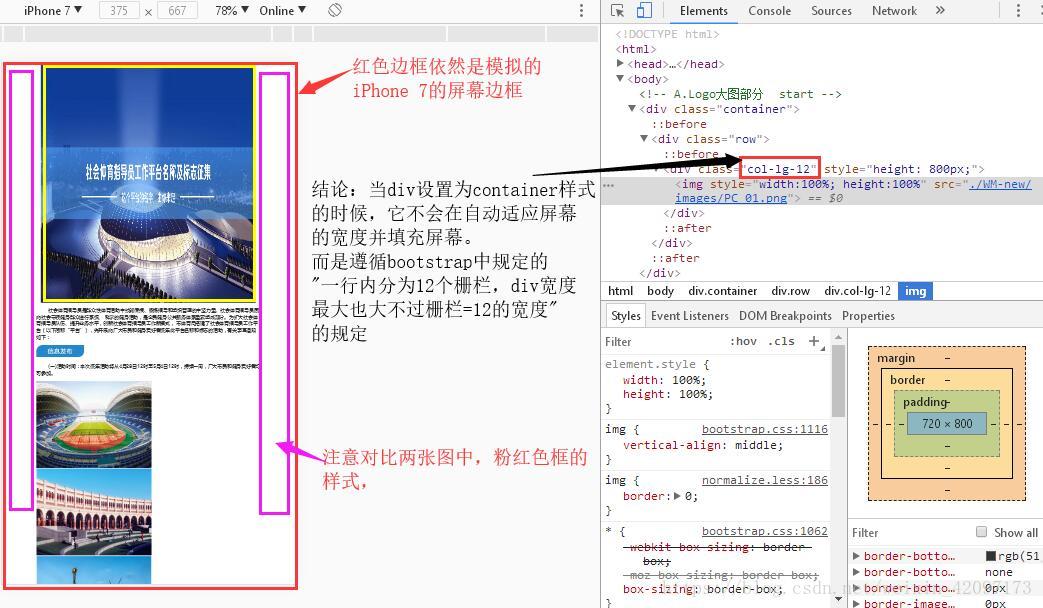Viewport: 1043px width, 608px height.
Task: Rotate the device orientation icon
Action: tap(335, 10)
